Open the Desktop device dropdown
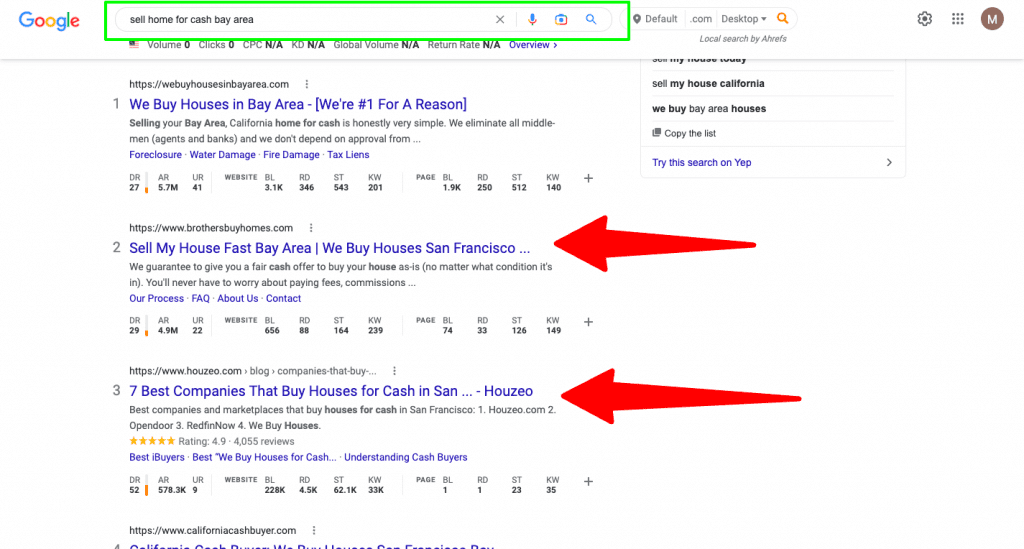The height and width of the screenshot is (549, 1024). click(743, 19)
